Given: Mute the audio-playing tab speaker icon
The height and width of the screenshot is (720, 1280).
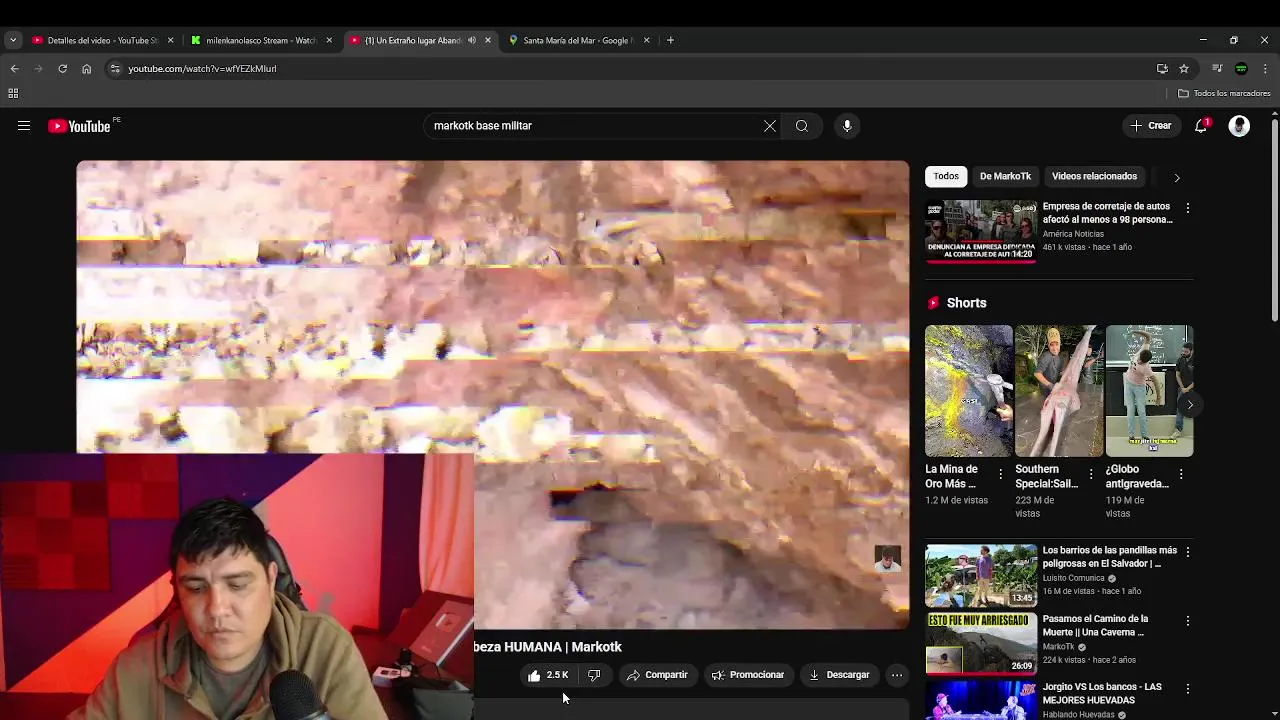Looking at the screenshot, I should pyautogui.click(x=471, y=41).
